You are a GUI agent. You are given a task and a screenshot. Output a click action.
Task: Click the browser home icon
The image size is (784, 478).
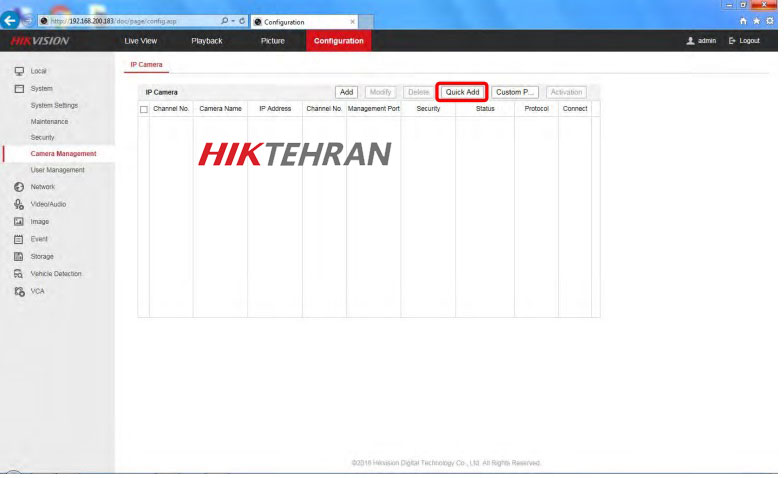tap(743, 21)
